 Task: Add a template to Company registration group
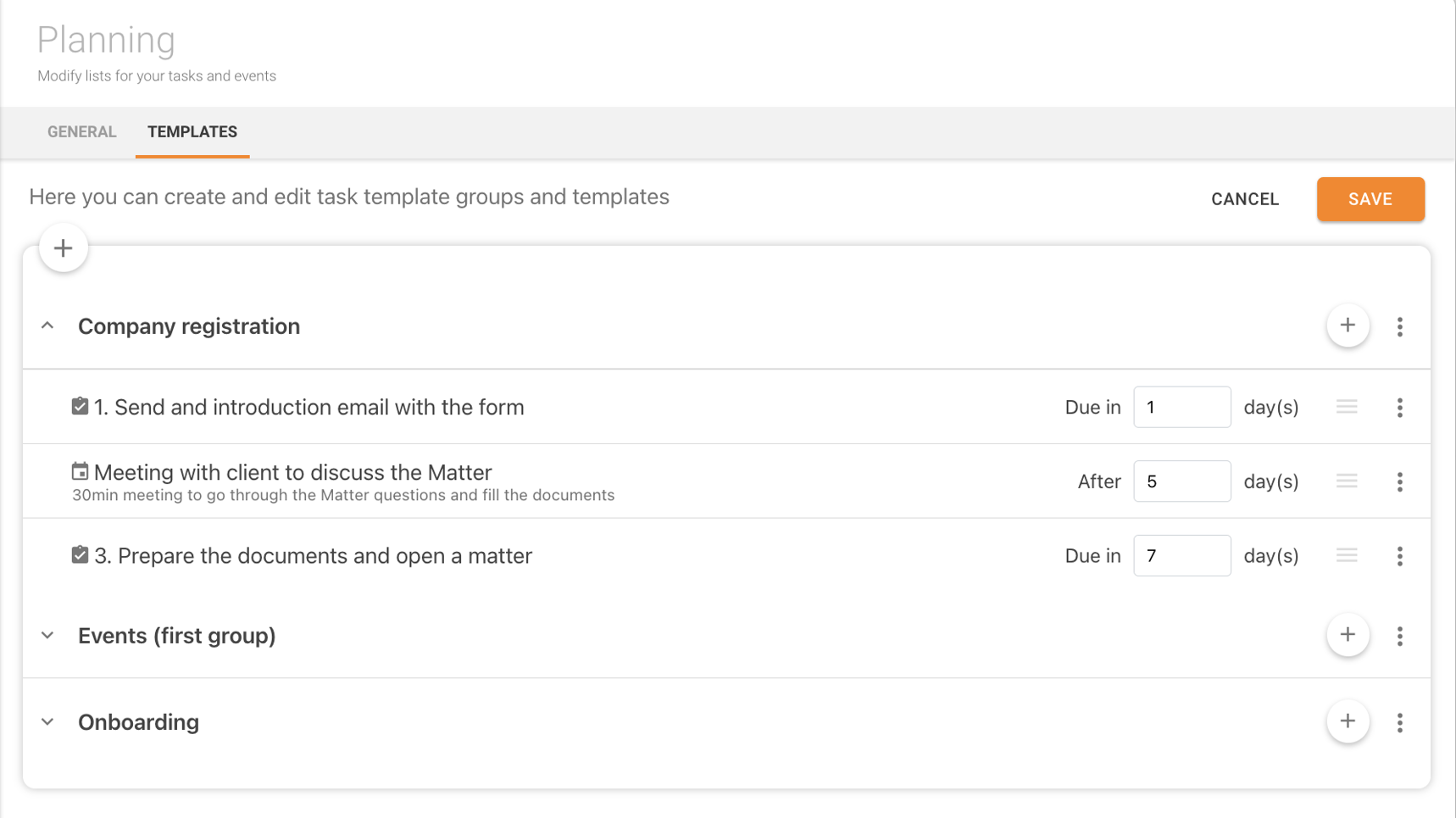(x=1348, y=326)
